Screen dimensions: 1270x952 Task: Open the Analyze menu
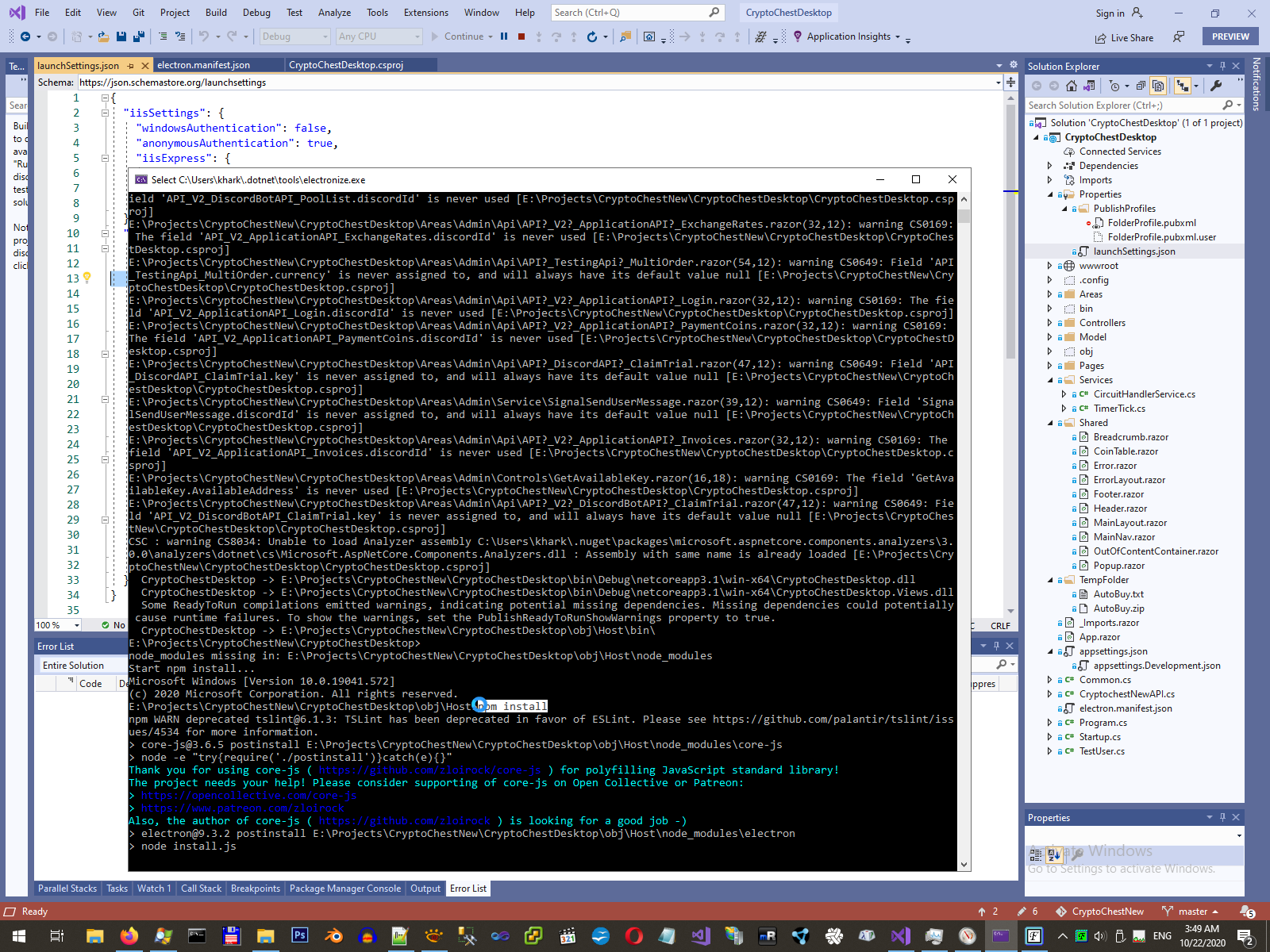coord(334,13)
